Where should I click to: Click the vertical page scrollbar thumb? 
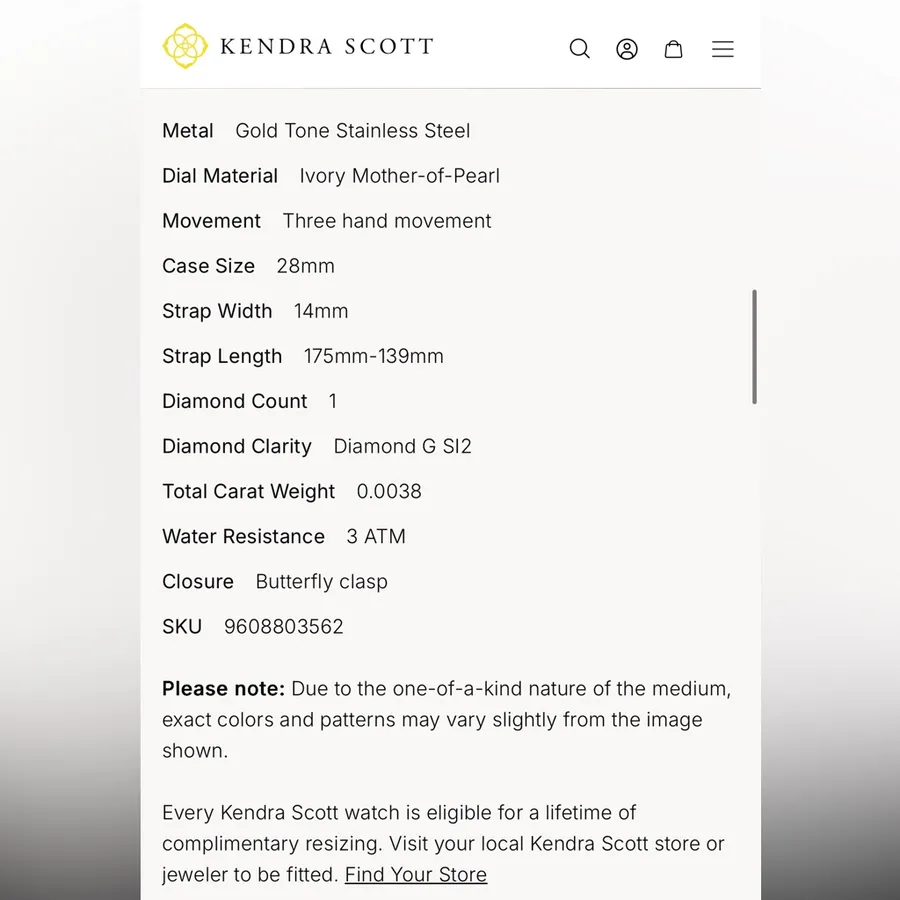click(x=754, y=347)
